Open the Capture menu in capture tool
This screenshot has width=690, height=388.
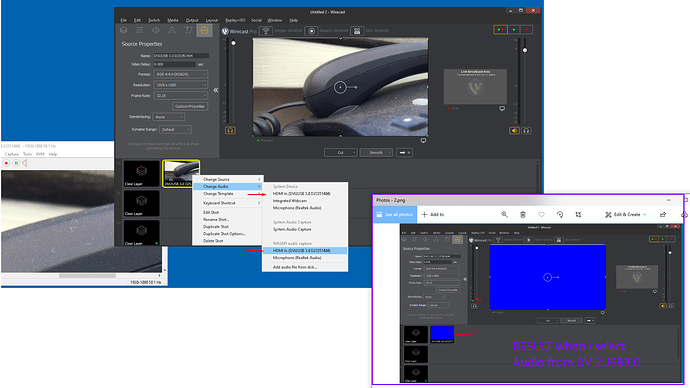point(11,154)
